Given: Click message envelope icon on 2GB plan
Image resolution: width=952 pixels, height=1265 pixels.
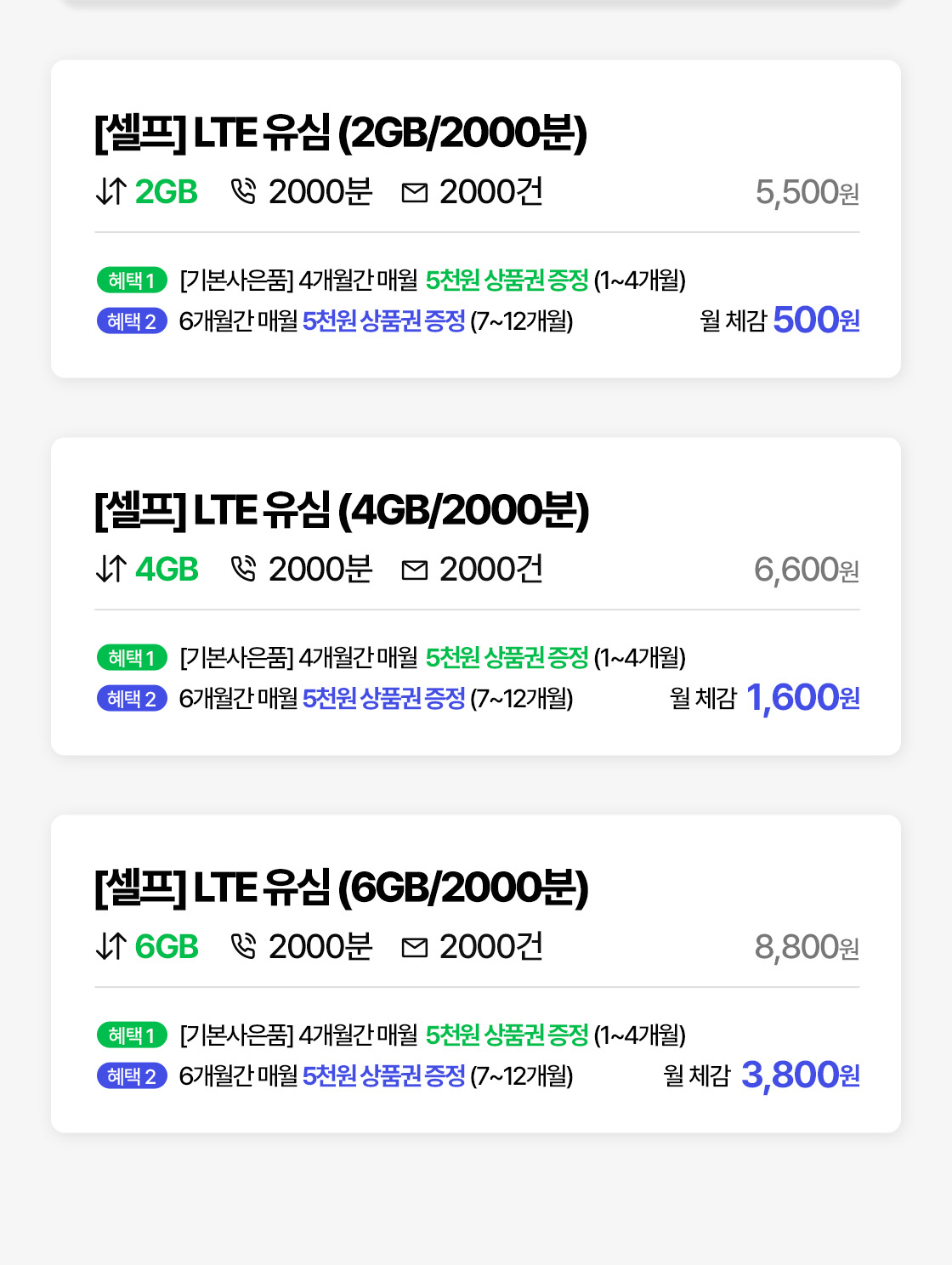Looking at the screenshot, I should [x=414, y=193].
